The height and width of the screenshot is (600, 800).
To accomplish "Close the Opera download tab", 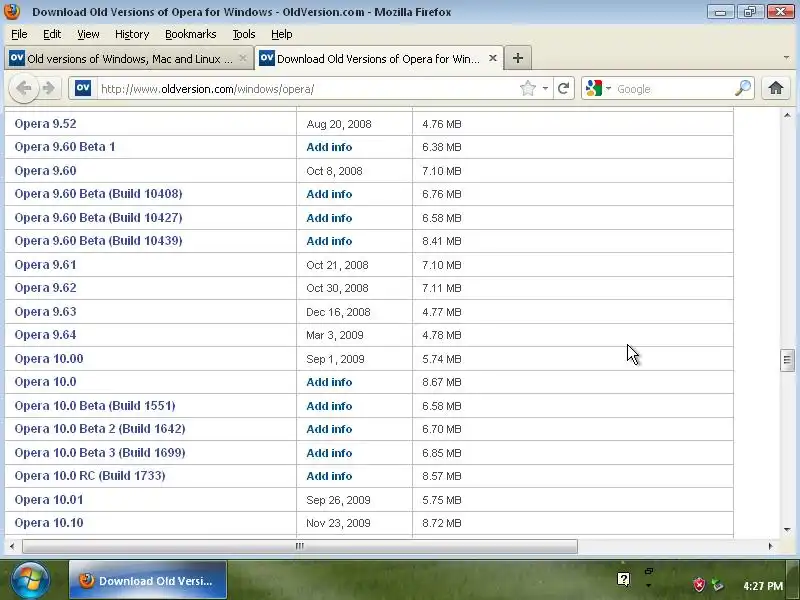I will click(x=493, y=58).
